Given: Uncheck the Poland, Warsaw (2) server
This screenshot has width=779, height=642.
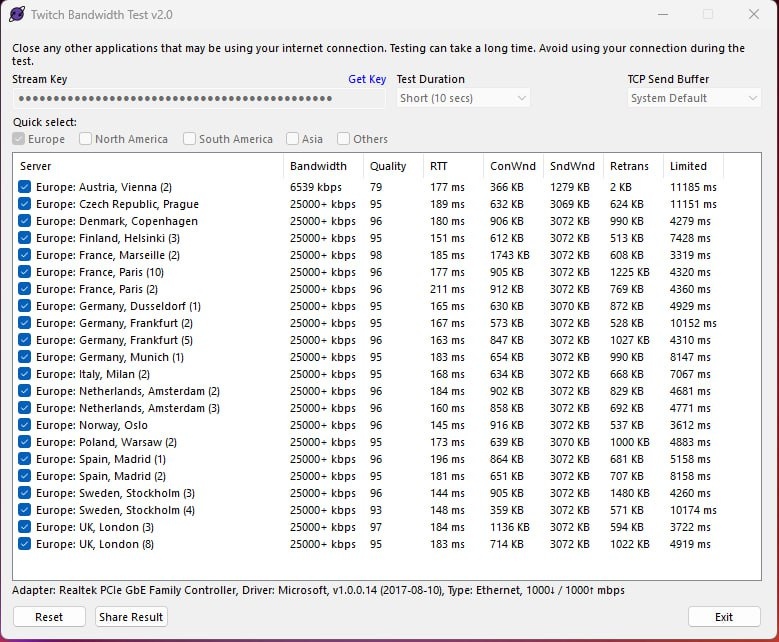Looking at the screenshot, I should pyautogui.click(x=24, y=442).
